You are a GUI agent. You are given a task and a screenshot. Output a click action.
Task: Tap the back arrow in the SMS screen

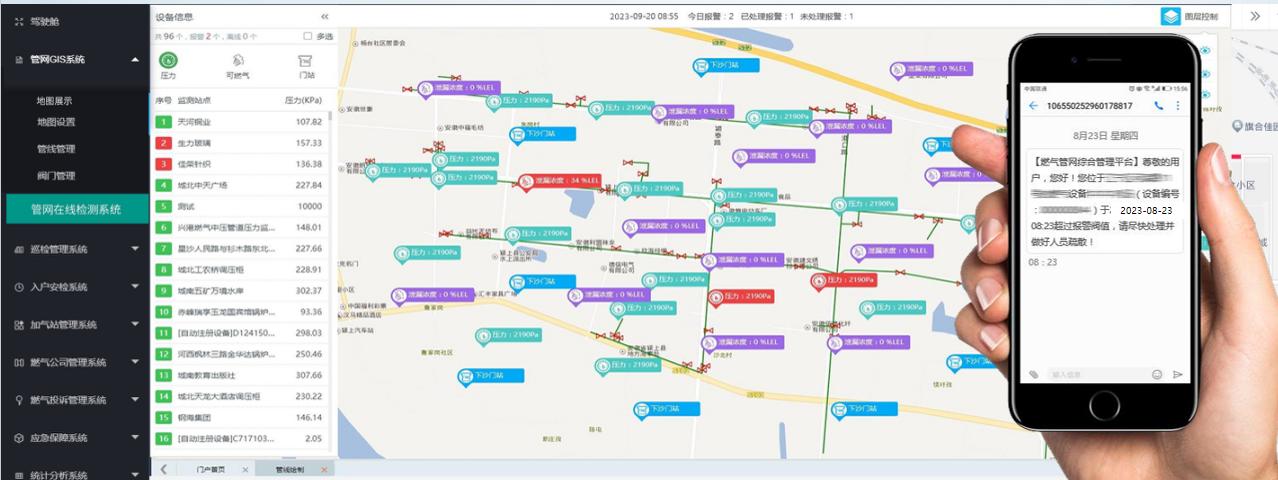pos(1033,105)
